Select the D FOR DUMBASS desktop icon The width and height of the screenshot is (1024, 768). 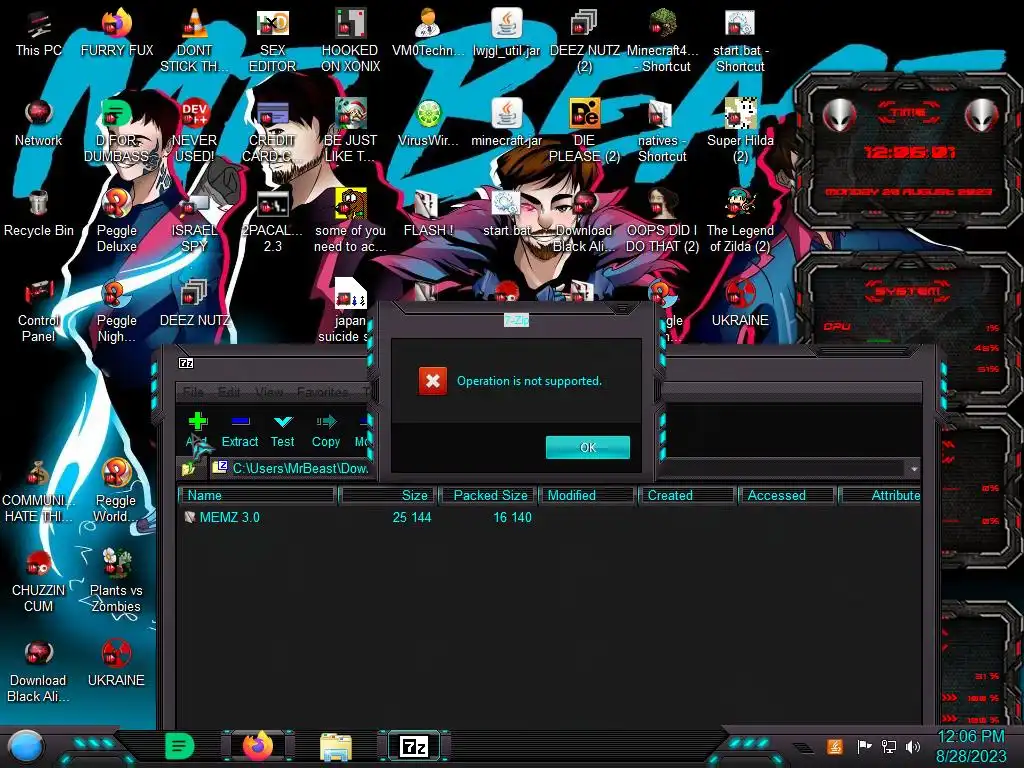[117, 131]
